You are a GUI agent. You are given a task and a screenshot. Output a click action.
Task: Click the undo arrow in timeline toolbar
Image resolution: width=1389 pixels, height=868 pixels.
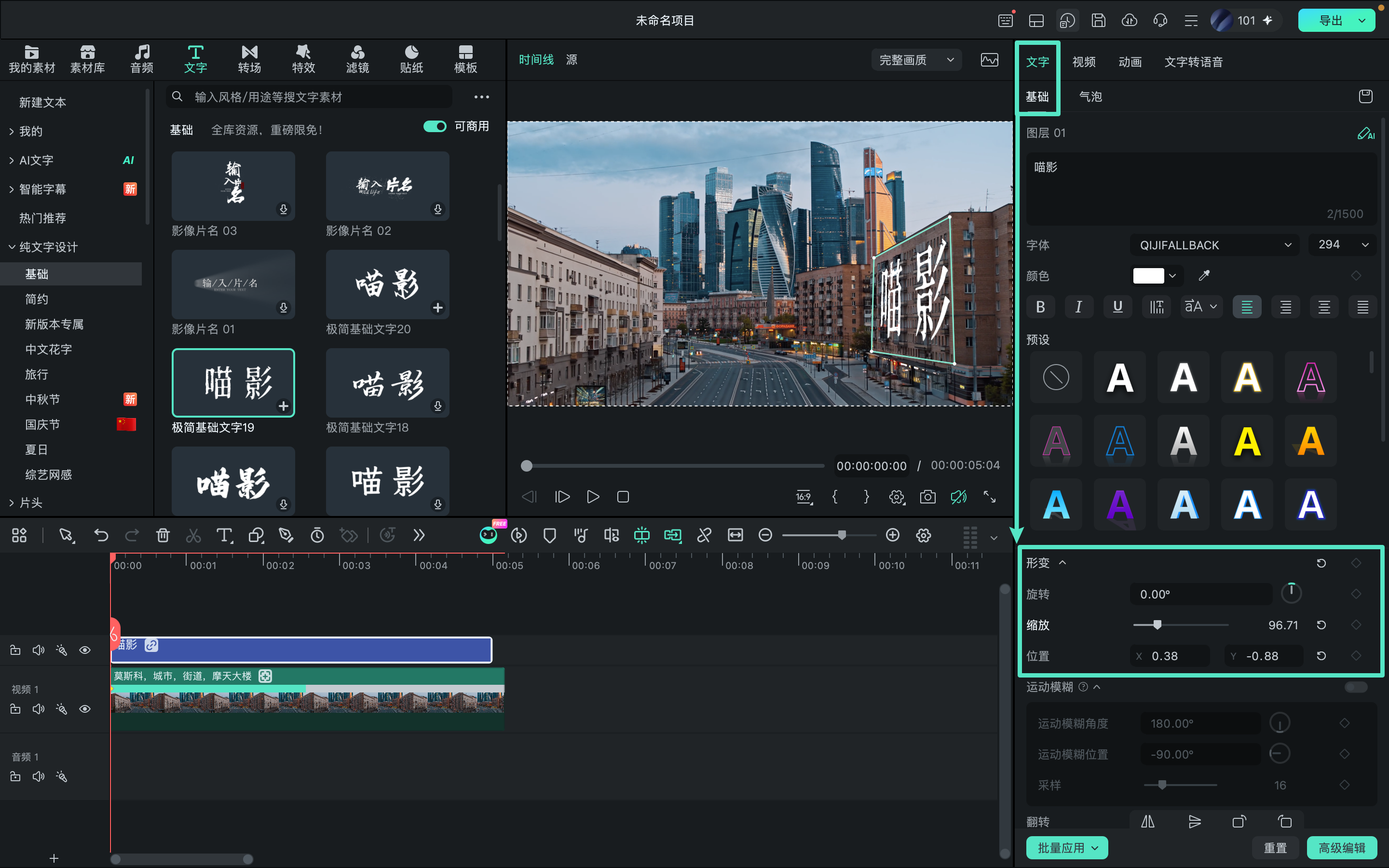coord(101,536)
